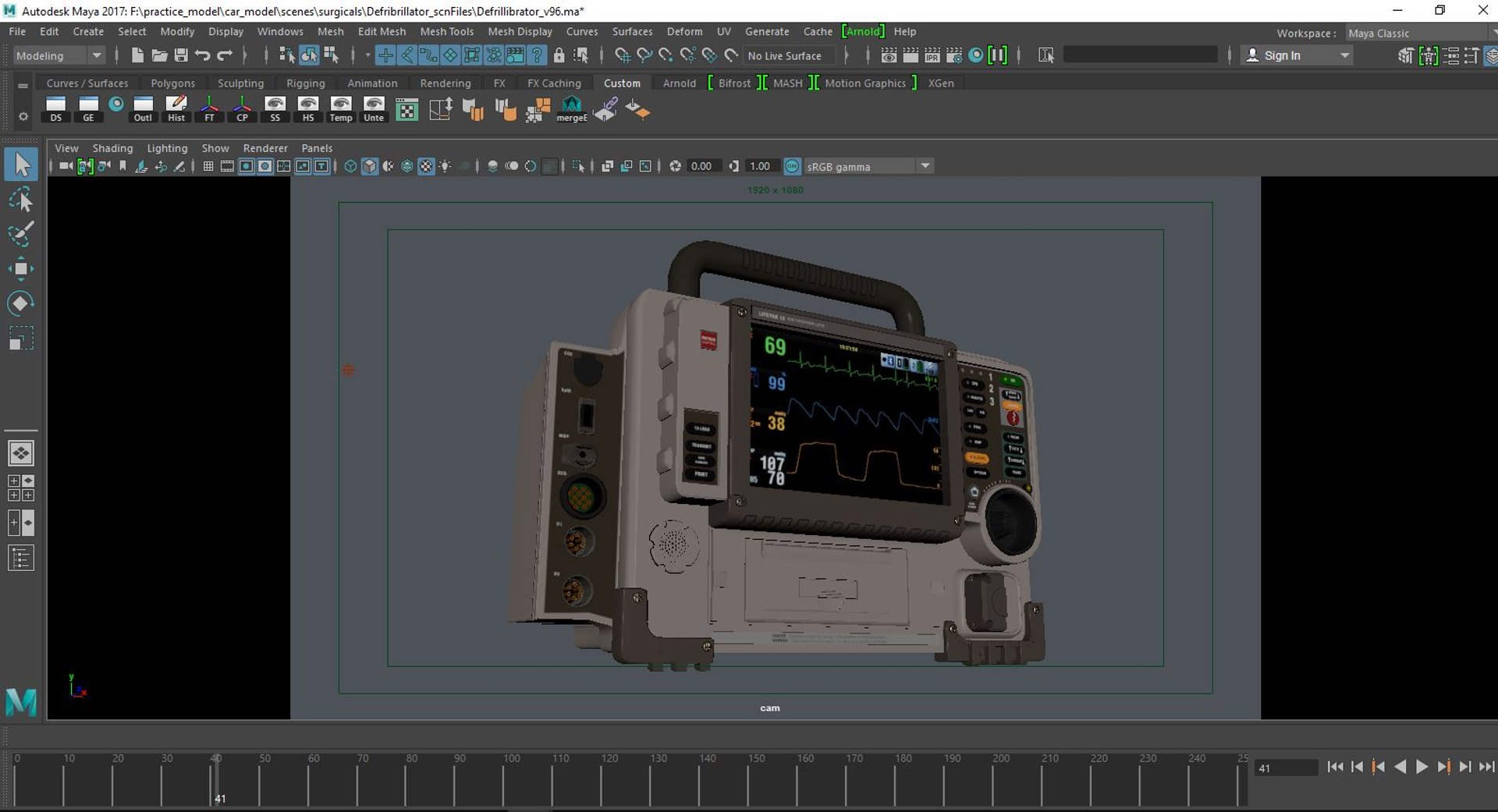The height and width of the screenshot is (812, 1498).
Task: Click the HS shelf button
Action: (x=308, y=109)
